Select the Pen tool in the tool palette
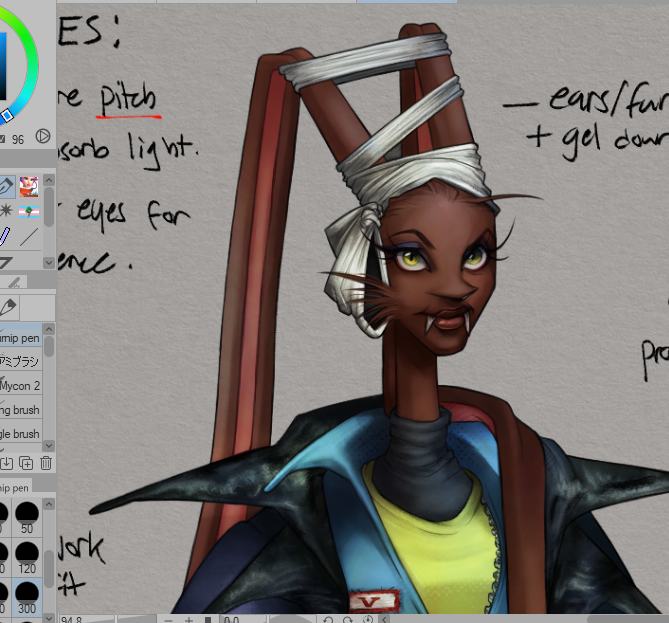The image size is (669, 623). 7,186
